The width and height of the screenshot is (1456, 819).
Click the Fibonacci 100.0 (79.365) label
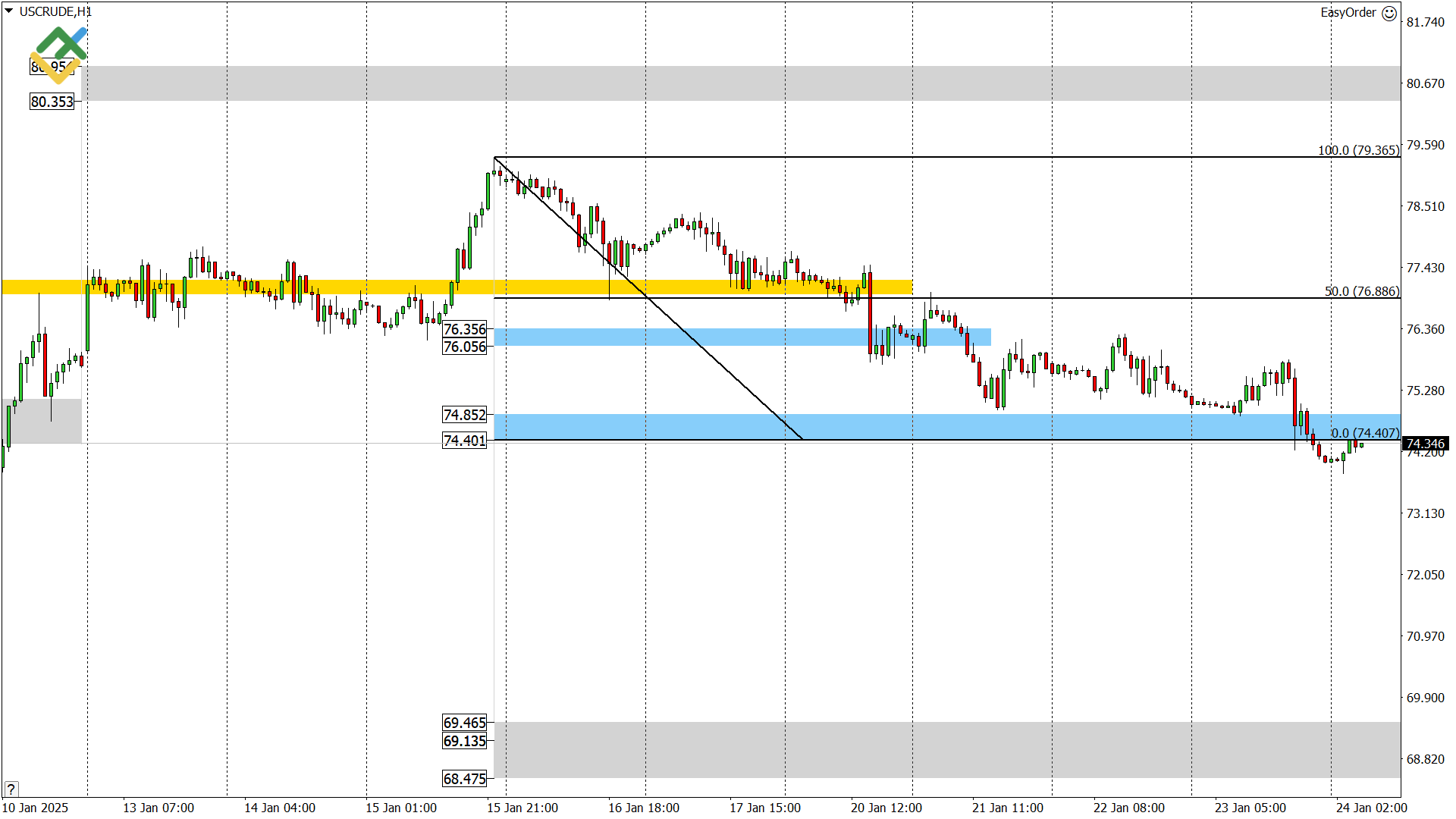pos(1358,150)
